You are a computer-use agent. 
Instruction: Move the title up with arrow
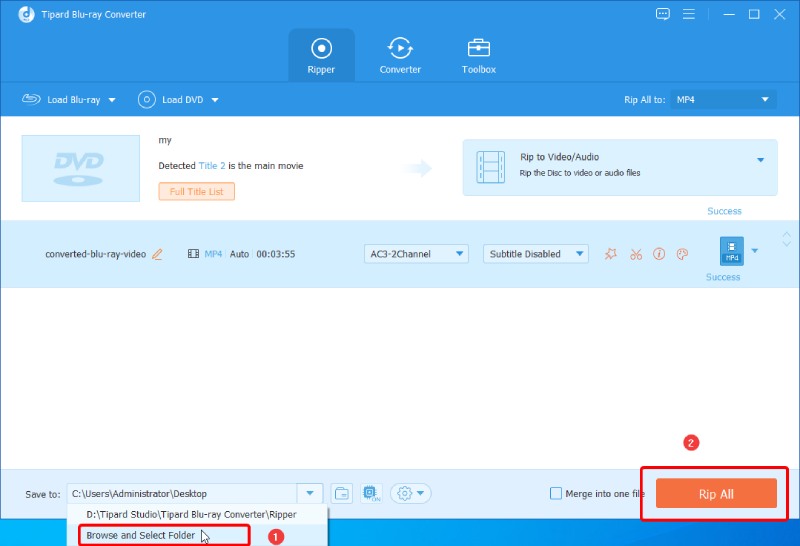tap(786, 234)
